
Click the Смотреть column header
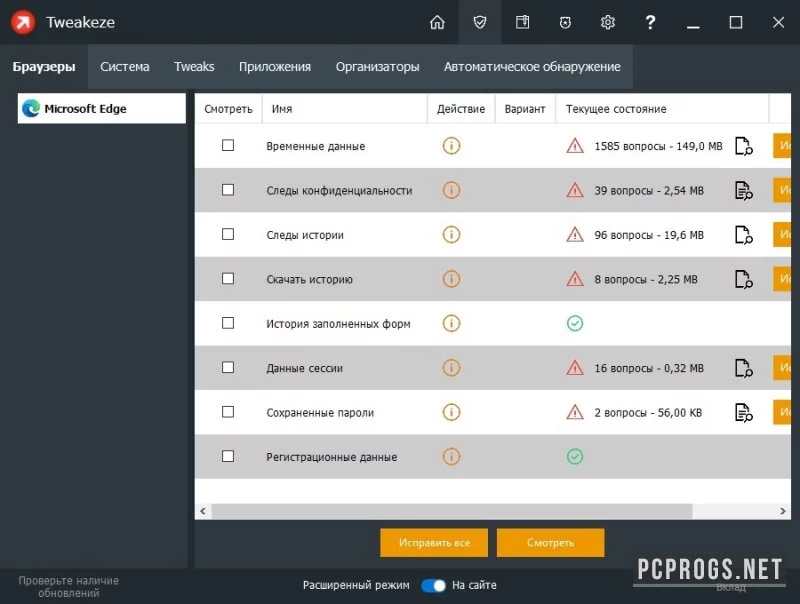pyautogui.click(x=228, y=109)
